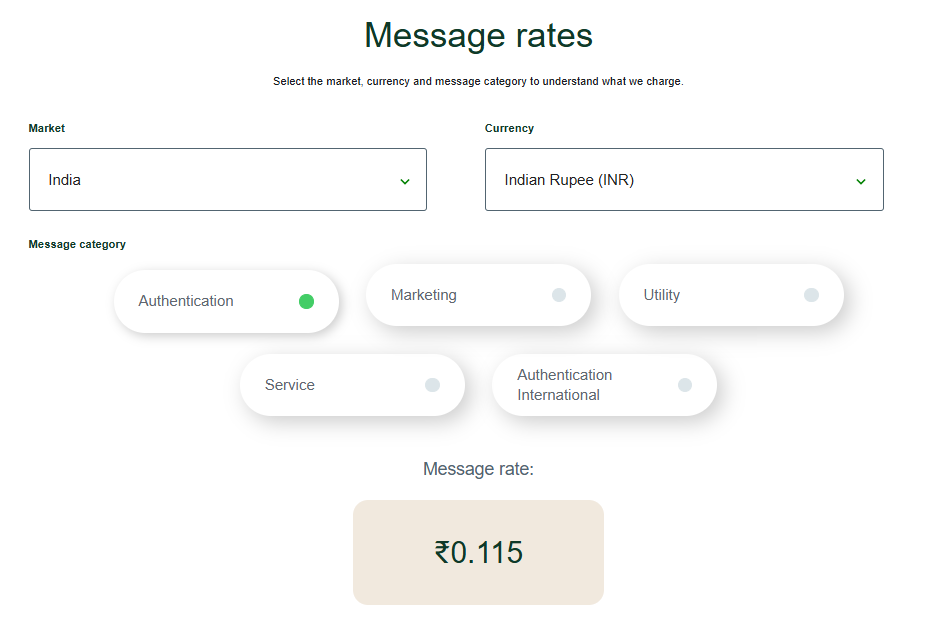Toggle the green Authentication indicator dot
The image size is (930, 629).
306,300
